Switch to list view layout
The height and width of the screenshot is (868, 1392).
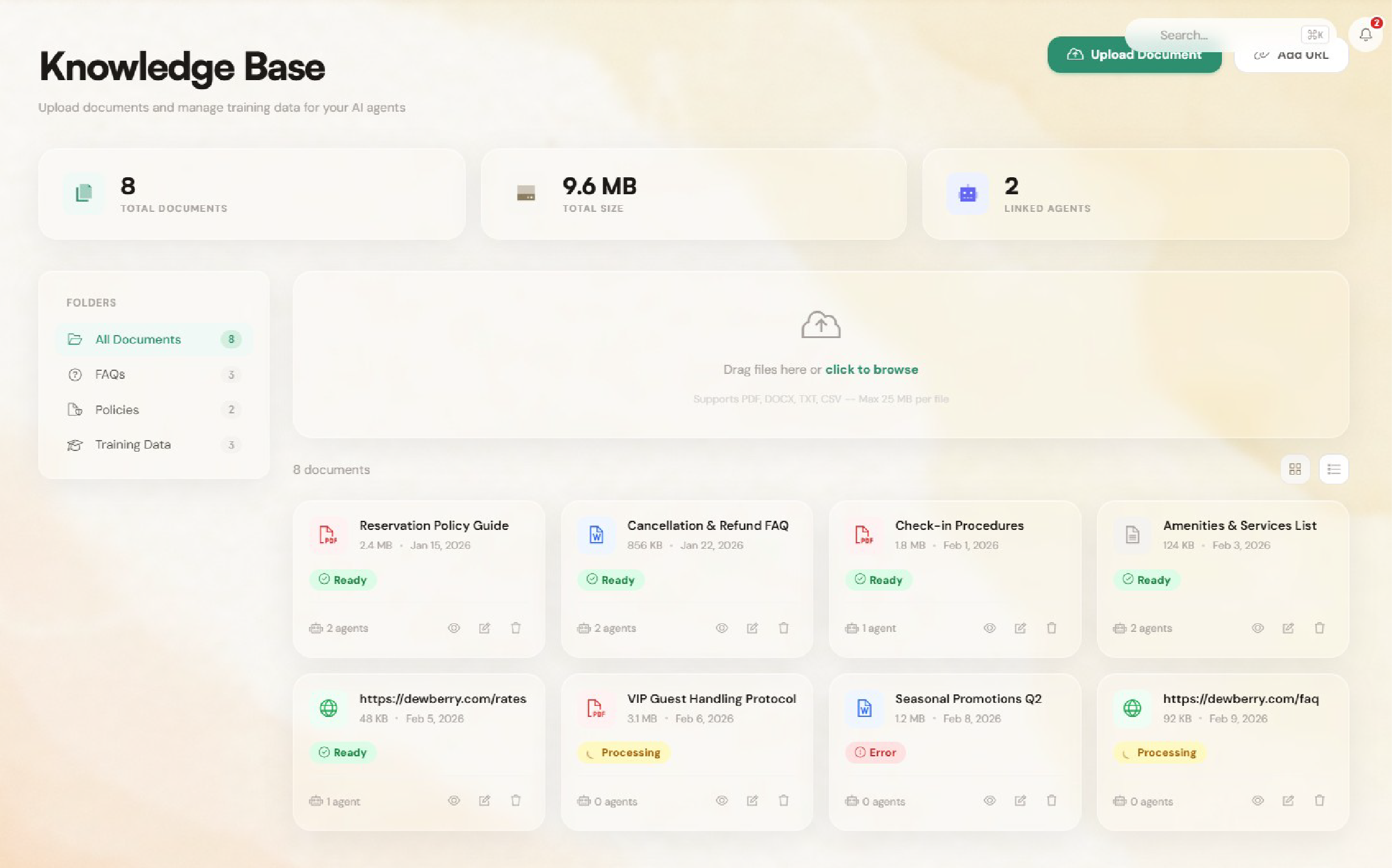tap(1334, 469)
